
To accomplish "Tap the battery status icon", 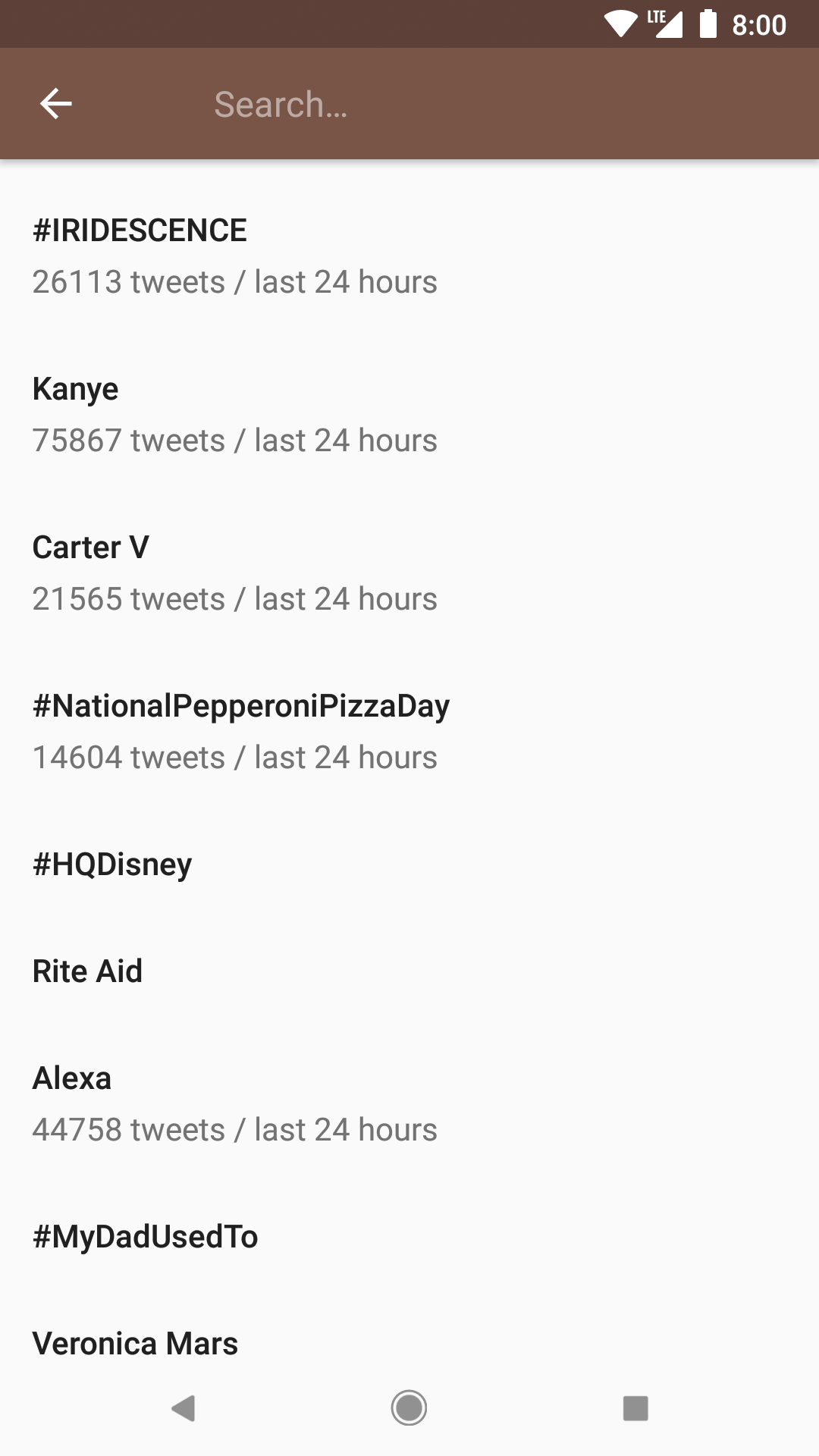I will pyautogui.click(x=708, y=24).
